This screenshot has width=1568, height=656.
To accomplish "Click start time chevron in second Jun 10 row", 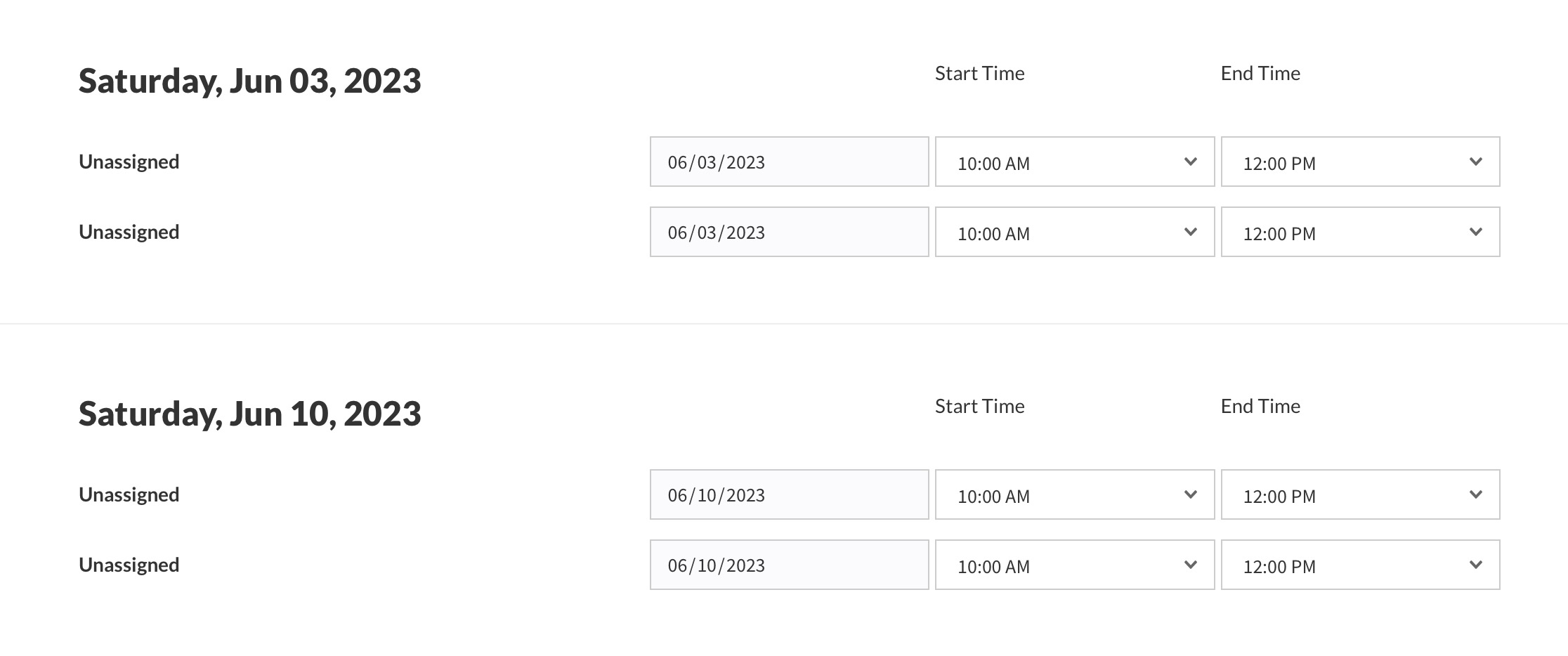I will tap(1190, 565).
